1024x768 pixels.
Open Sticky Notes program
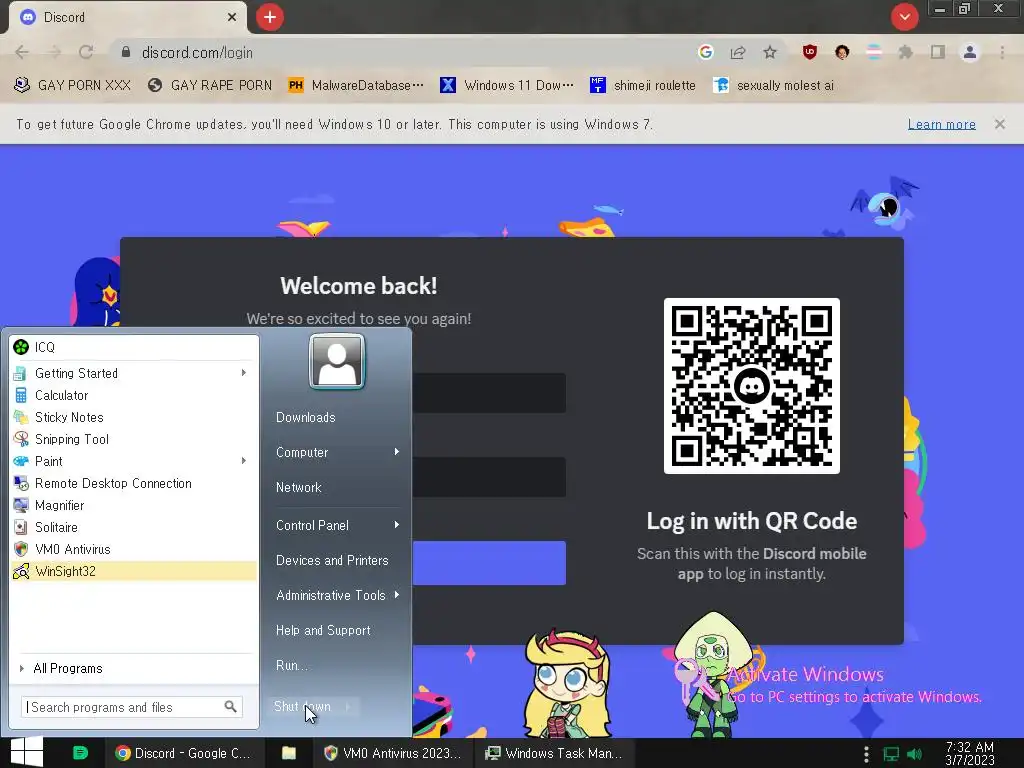[x=134, y=417]
